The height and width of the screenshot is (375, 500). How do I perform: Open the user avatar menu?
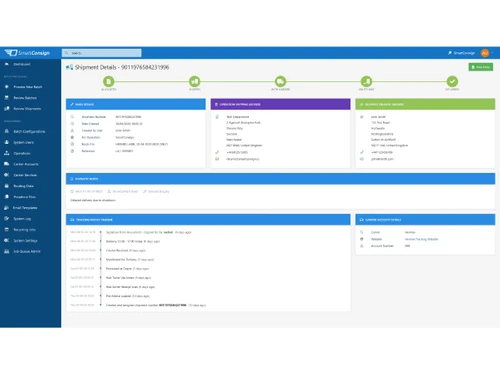[485, 53]
